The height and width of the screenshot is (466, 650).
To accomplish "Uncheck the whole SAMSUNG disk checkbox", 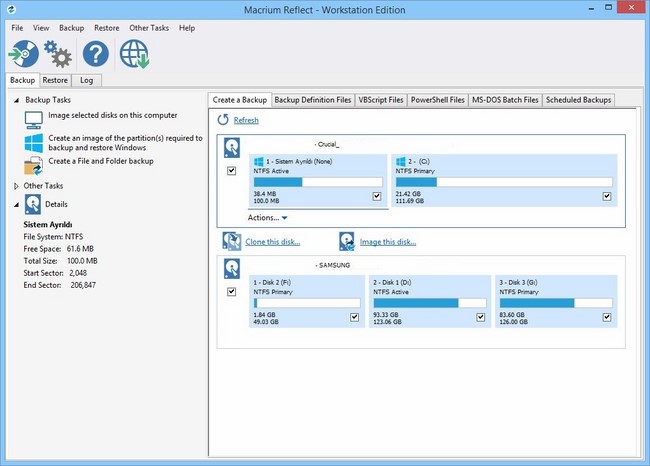I will (232, 292).
